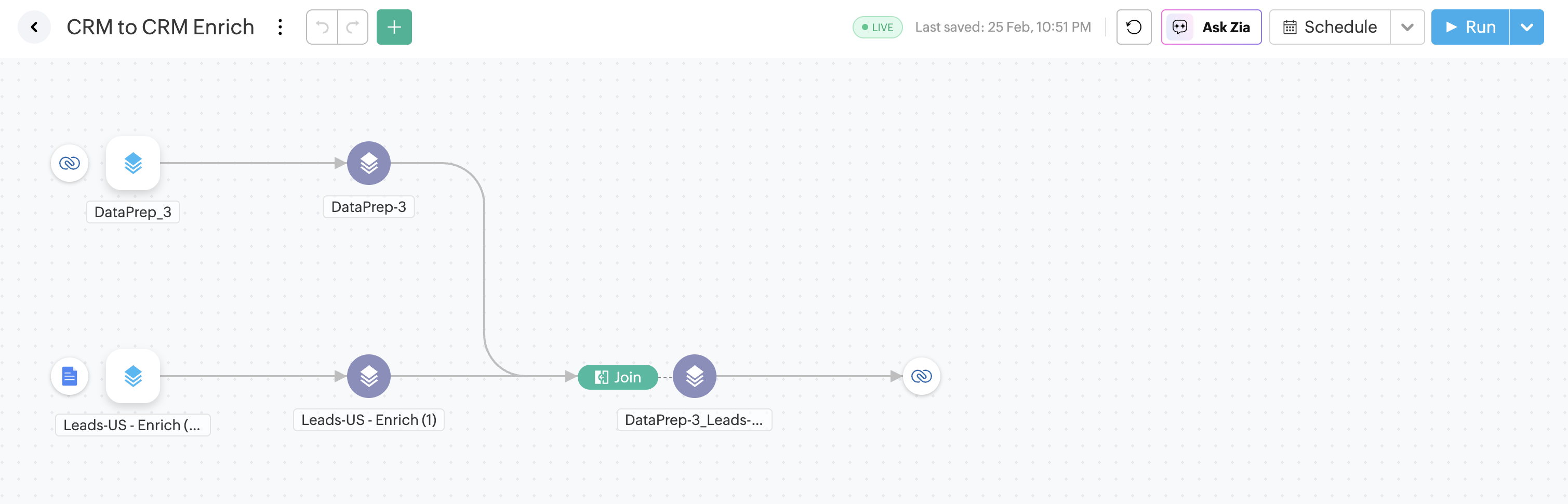Viewport: 1568px width, 504px height.
Task: Open the Join transform node
Action: tap(617, 377)
